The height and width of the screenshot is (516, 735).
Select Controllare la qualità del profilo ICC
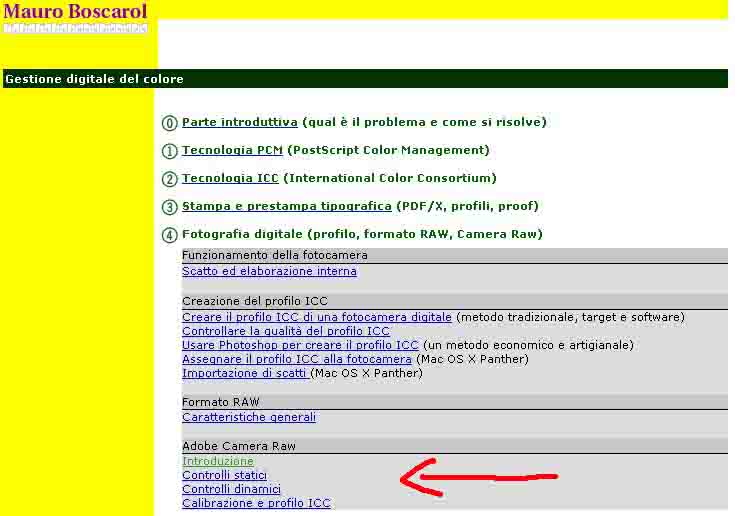[285, 331]
